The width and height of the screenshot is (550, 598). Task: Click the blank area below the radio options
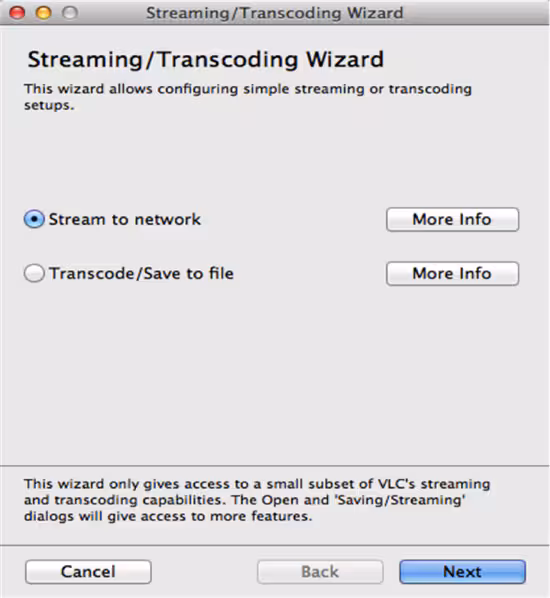[275, 374]
